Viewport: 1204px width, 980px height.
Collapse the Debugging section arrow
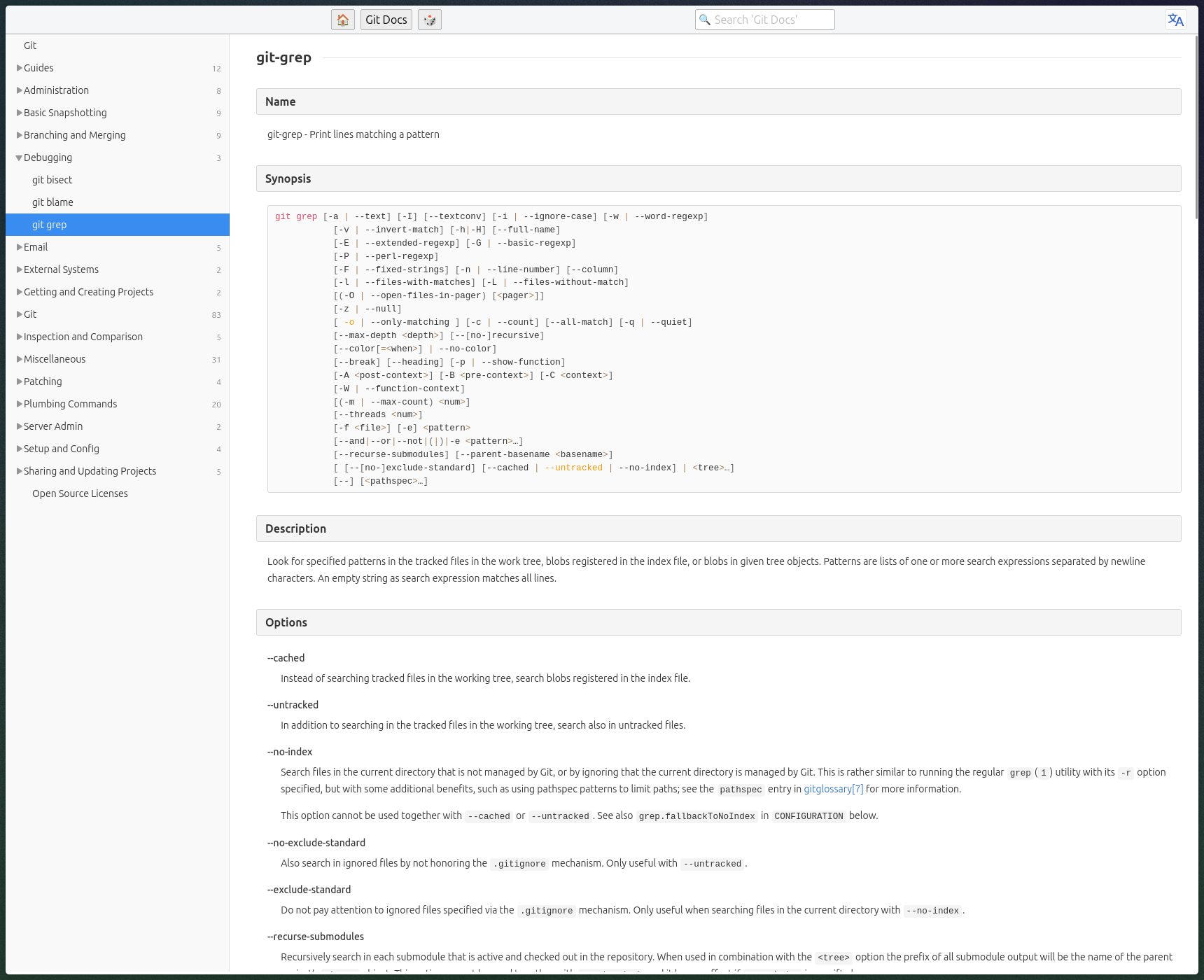coord(20,157)
